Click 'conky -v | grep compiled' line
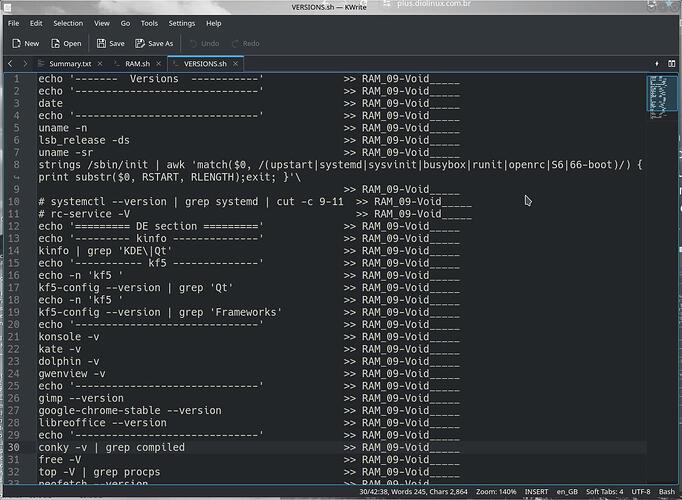This screenshot has height=500, width=682. pos(111,447)
